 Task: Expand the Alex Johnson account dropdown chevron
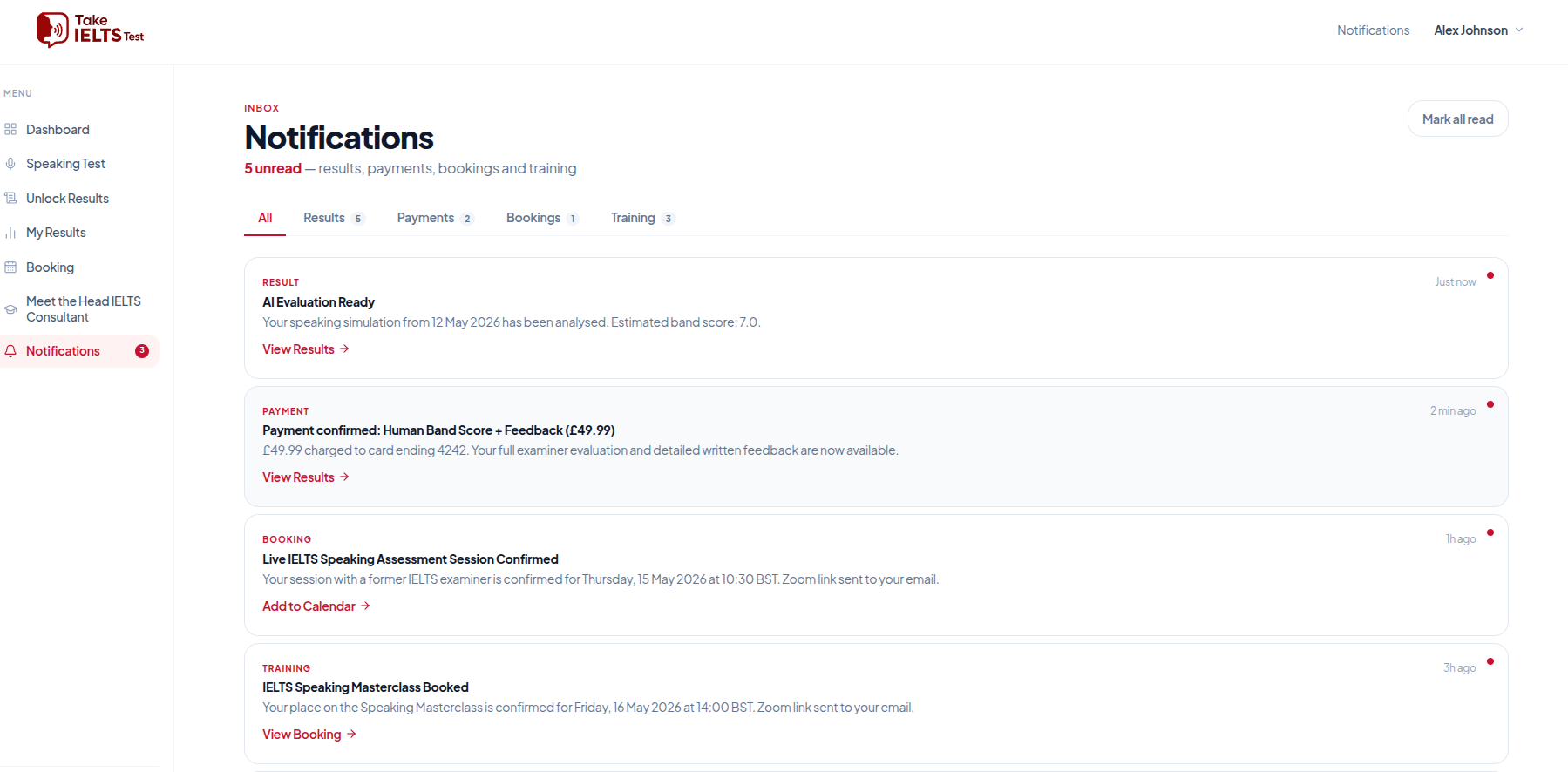coord(1519,30)
